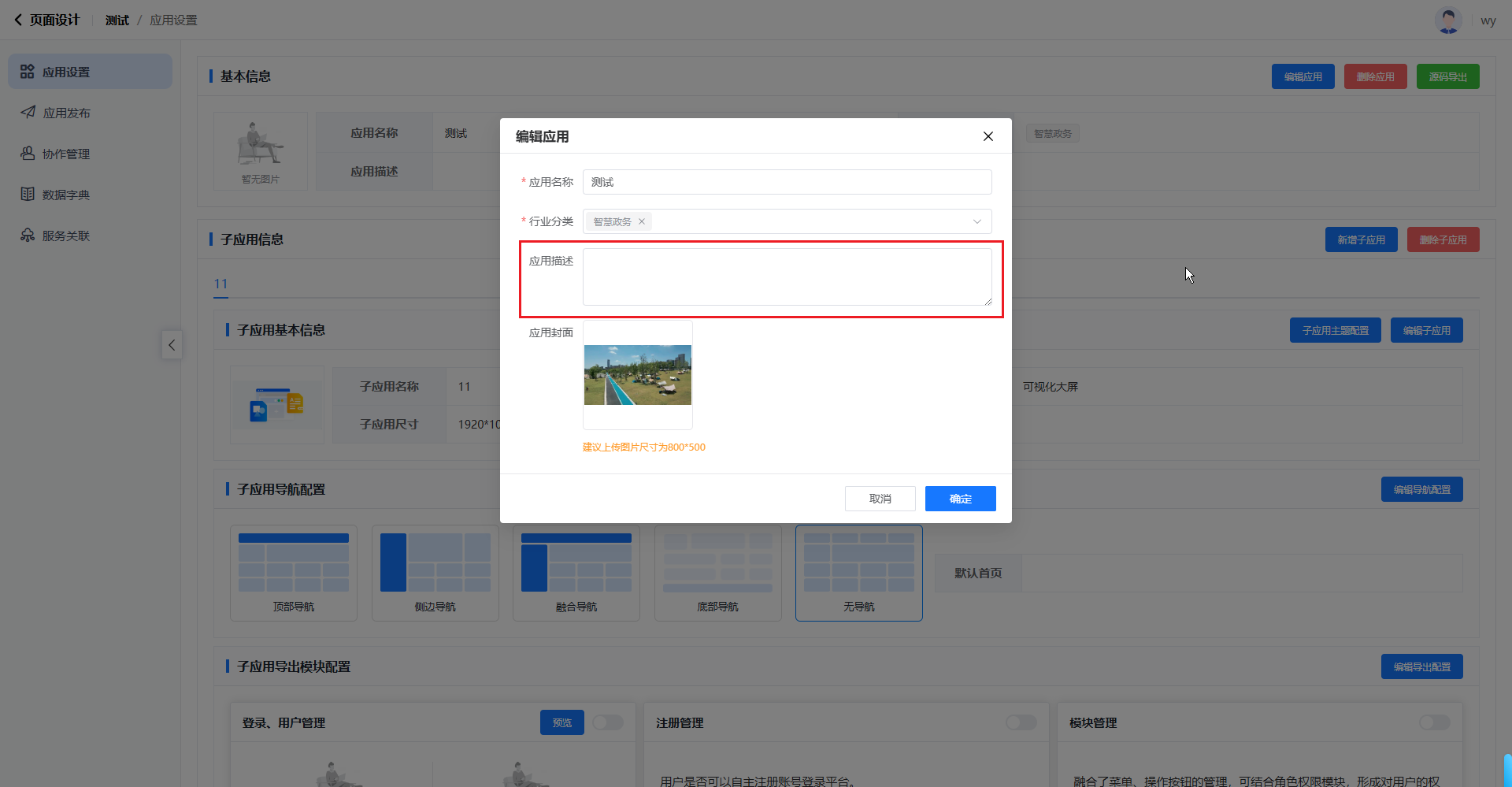Click the user avatar icon
The image size is (1512, 787).
point(1447,20)
